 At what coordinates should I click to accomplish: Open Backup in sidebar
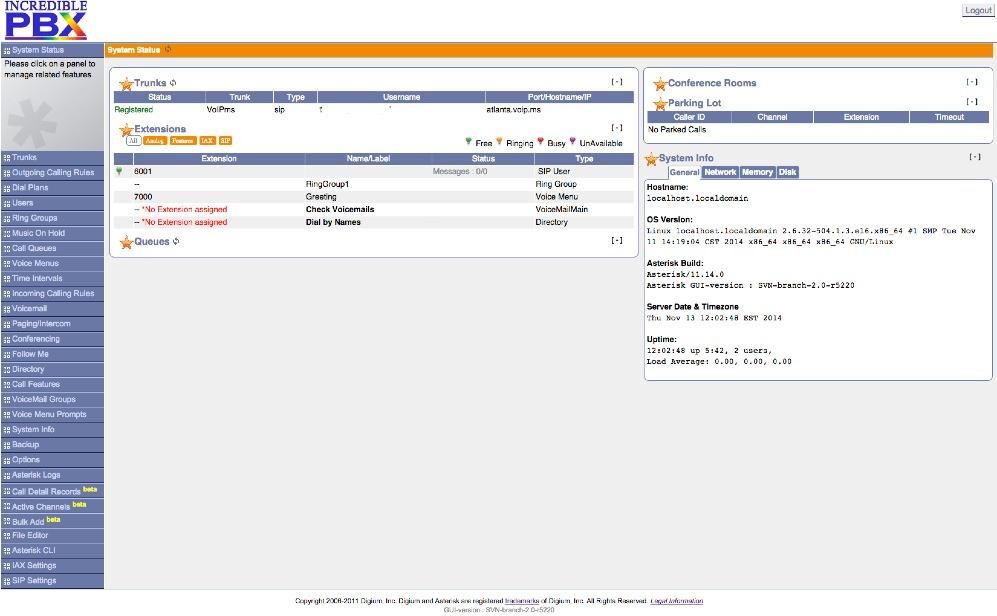tap(52, 445)
